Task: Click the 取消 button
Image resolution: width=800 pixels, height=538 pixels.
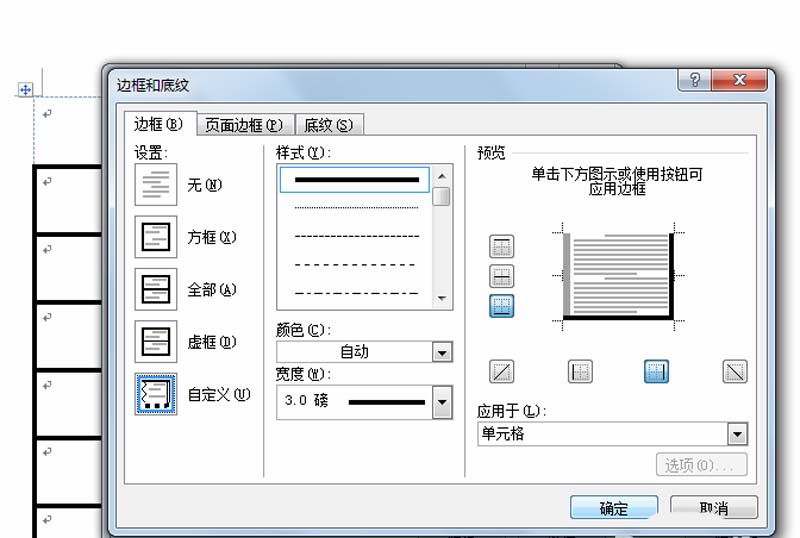Action: coord(714,508)
